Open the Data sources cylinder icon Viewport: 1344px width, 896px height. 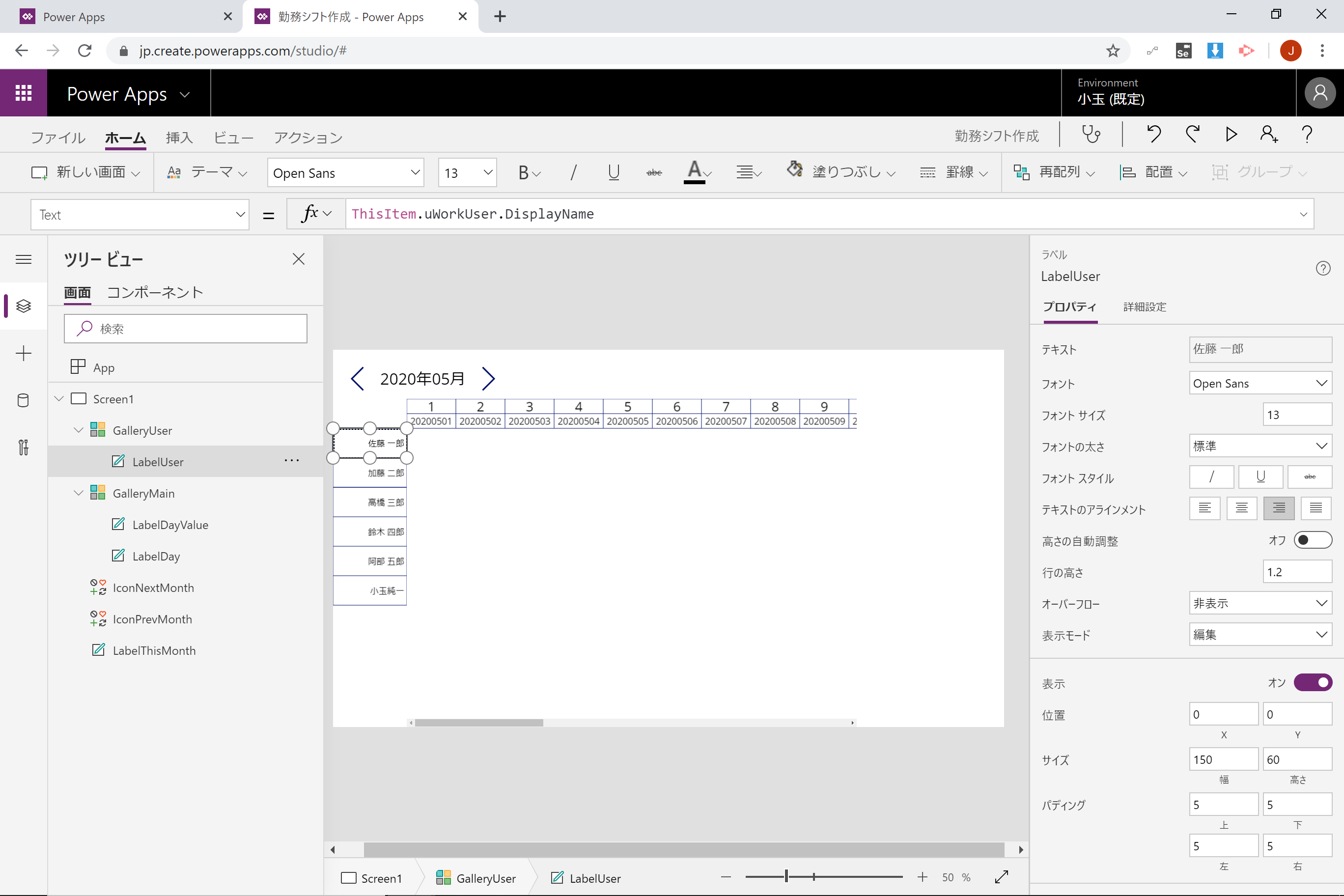click(x=24, y=400)
